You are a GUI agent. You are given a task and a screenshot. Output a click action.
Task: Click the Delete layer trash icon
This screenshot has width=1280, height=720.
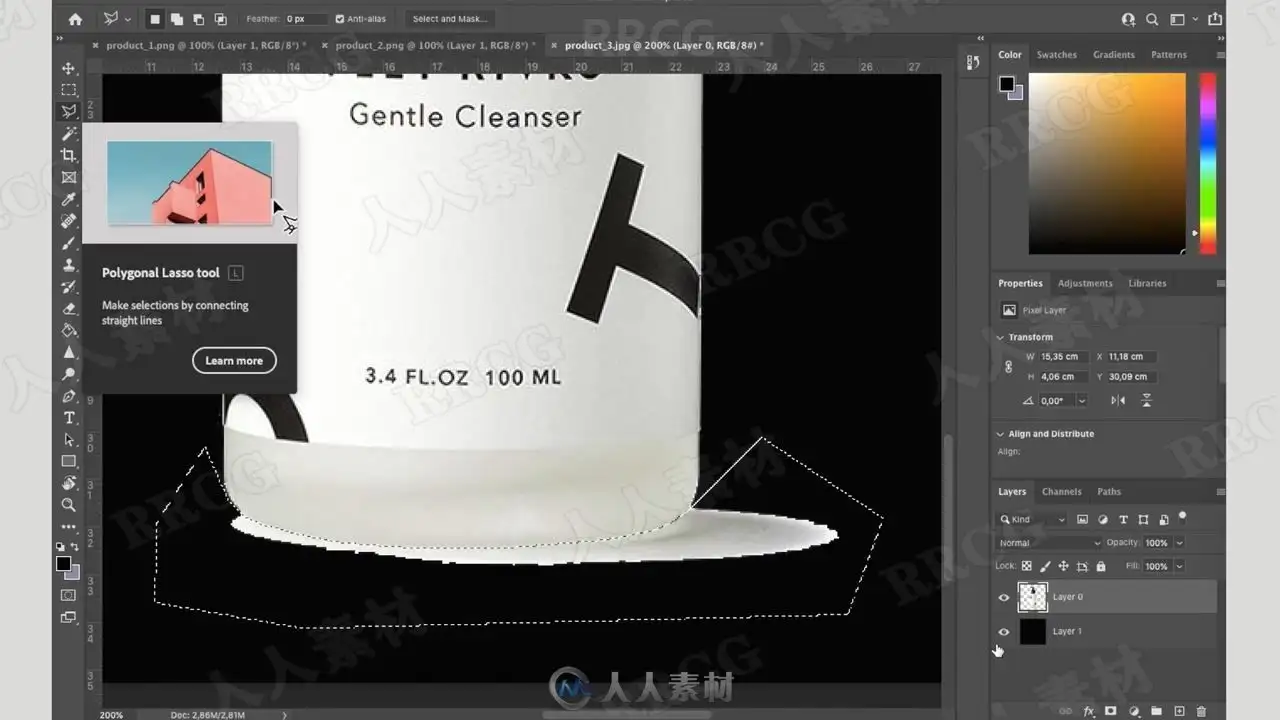click(x=1201, y=711)
